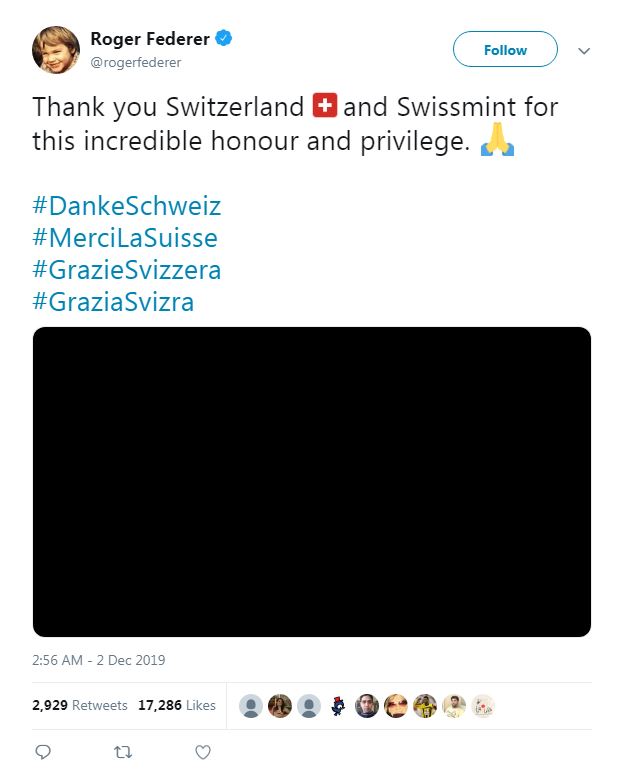The height and width of the screenshot is (784, 617).
Task: Open the #MerciLaSuisse hashtag
Action: tap(125, 238)
